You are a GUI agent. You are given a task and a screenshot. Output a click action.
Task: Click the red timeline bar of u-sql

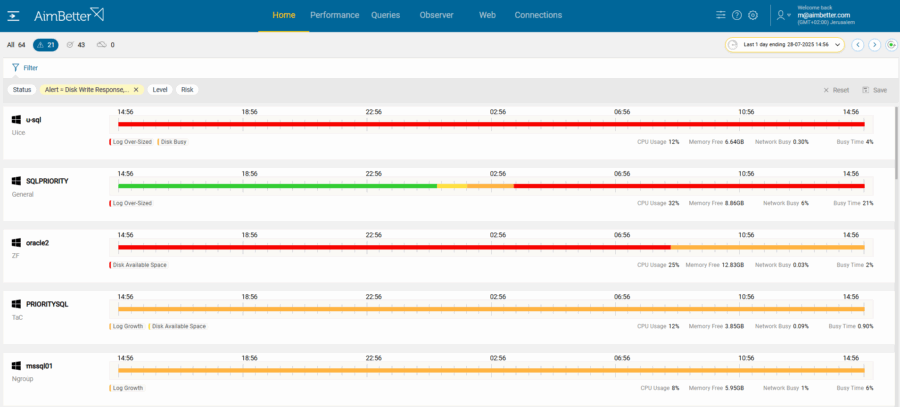point(491,124)
